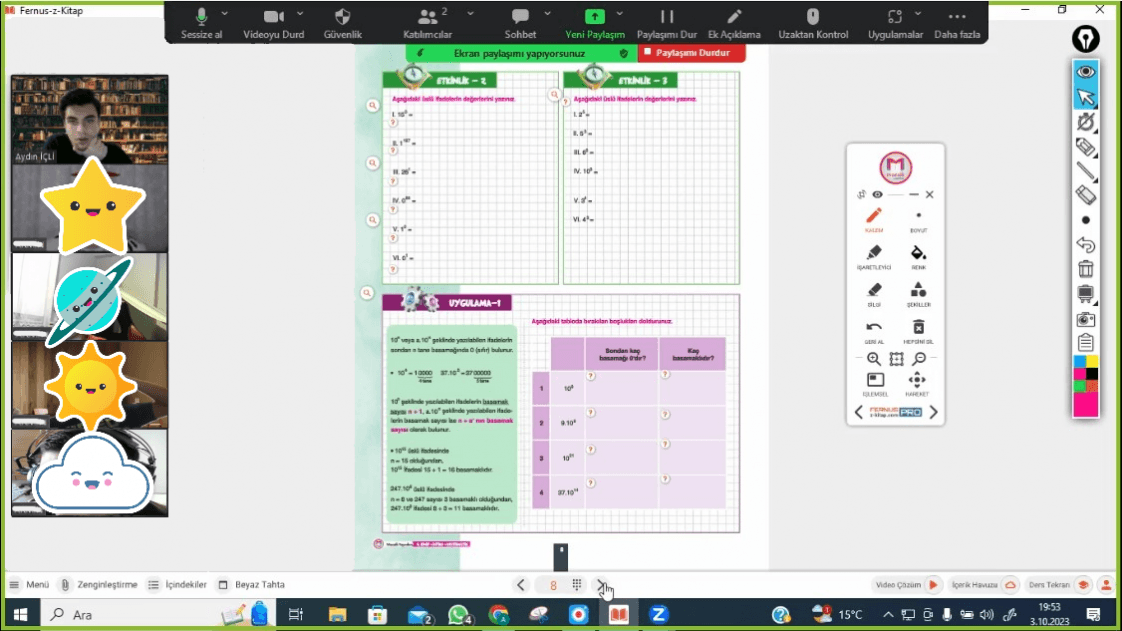Zoom out with magnifier minus

coord(919,358)
